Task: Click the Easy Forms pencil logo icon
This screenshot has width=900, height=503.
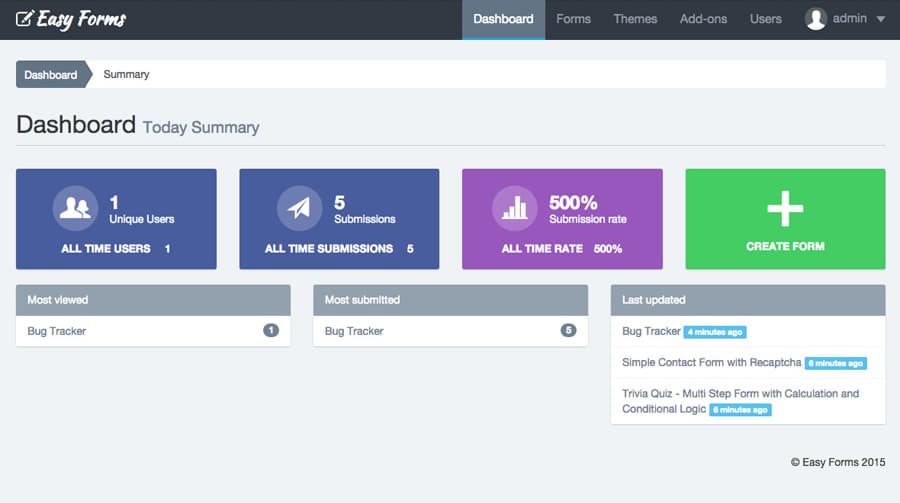Action: click(24, 19)
